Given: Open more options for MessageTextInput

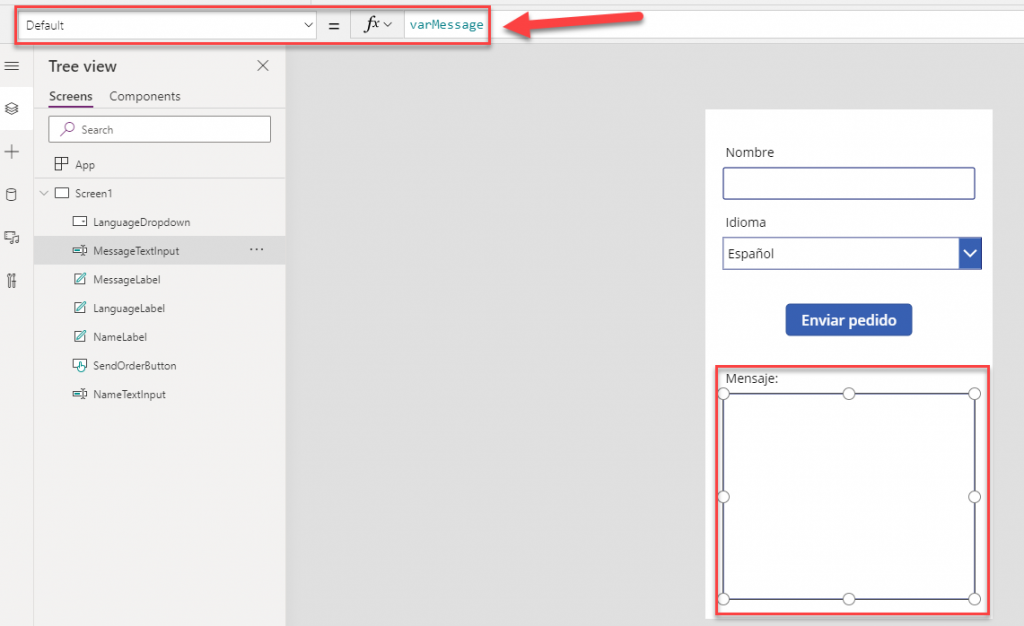Looking at the screenshot, I should pyautogui.click(x=256, y=250).
